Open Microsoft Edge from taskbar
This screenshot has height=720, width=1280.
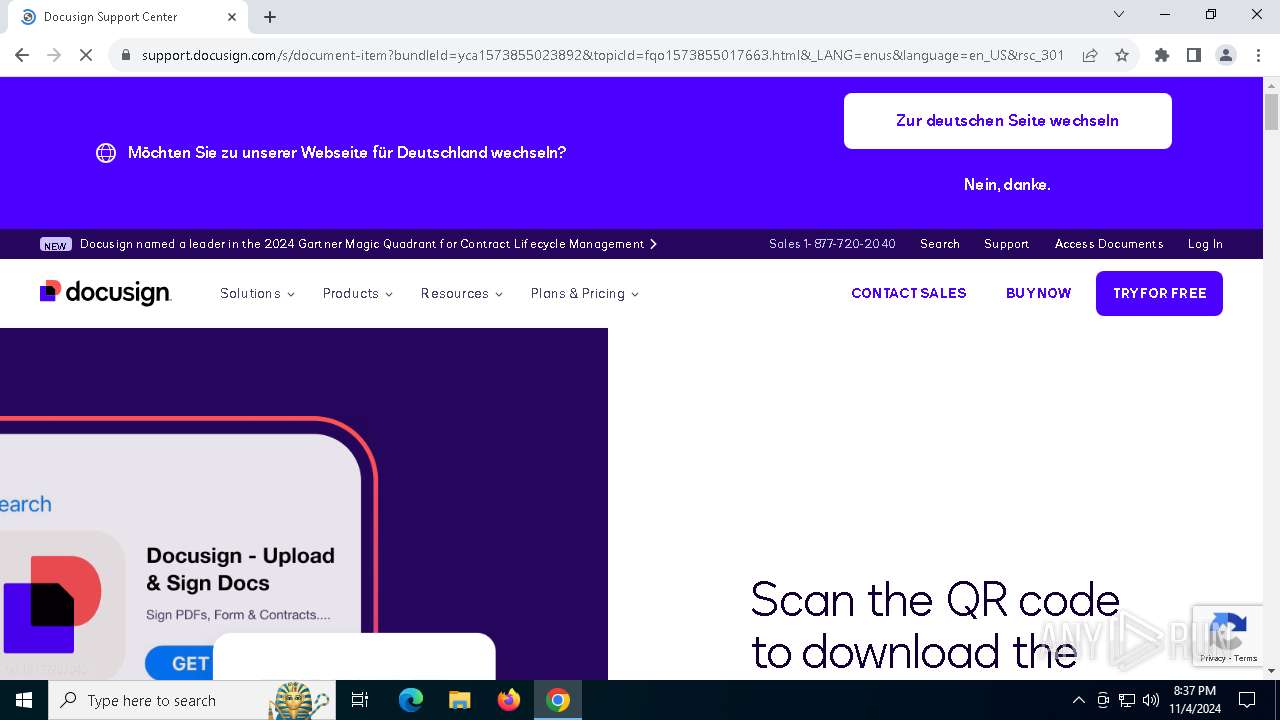411,700
